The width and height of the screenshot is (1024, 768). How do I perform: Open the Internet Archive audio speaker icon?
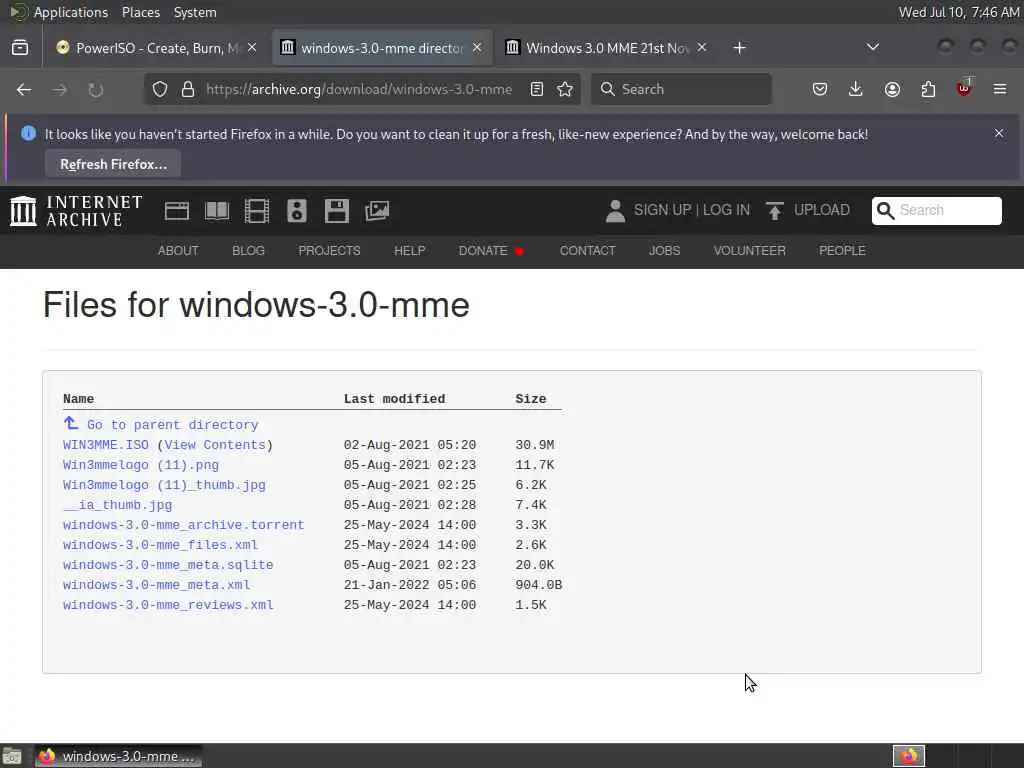(296, 211)
